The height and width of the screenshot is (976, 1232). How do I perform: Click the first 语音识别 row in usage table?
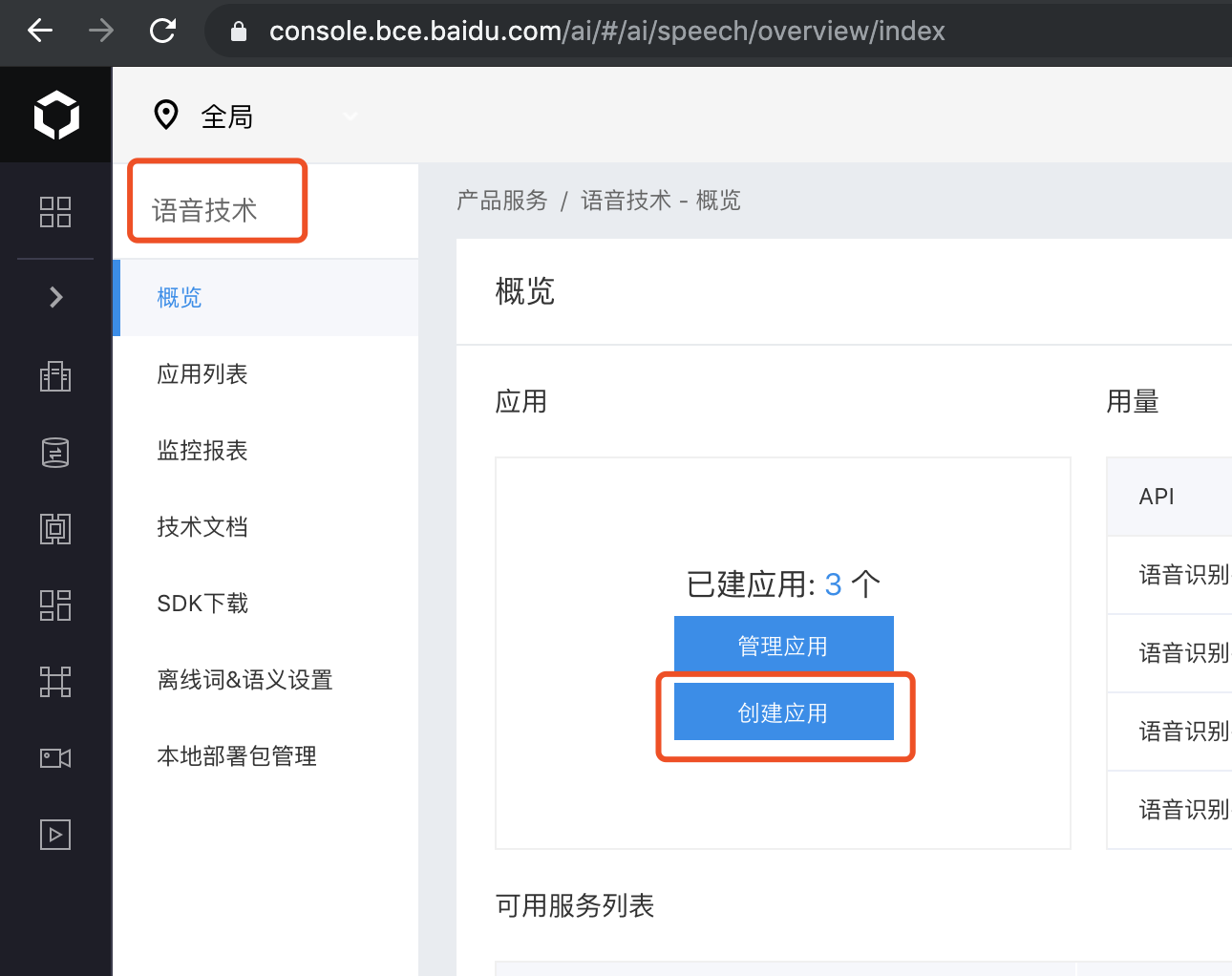pyautogui.click(x=1170, y=575)
